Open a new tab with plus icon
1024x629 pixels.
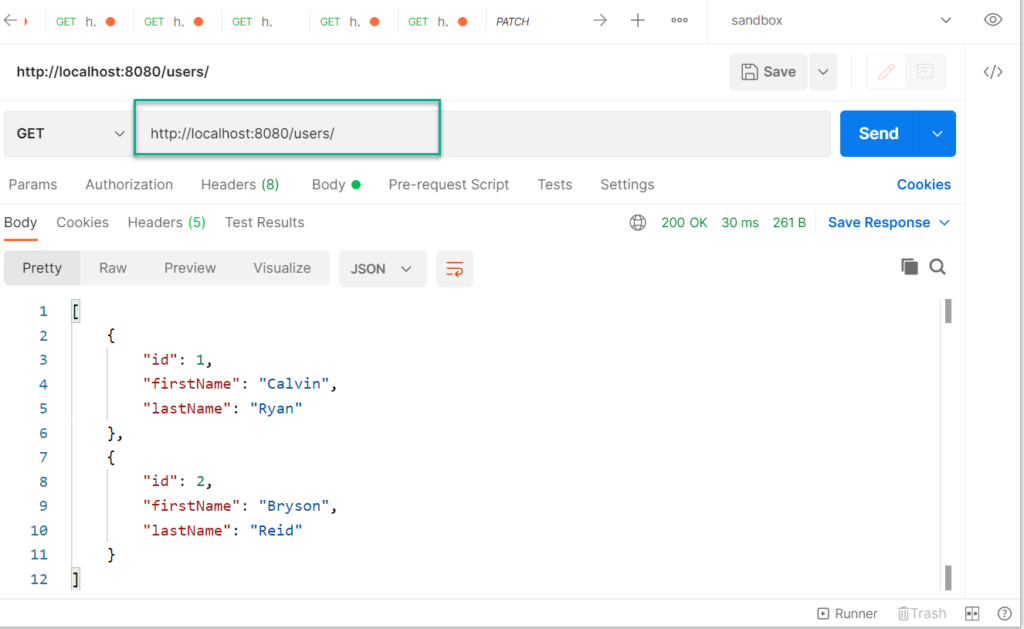click(638, 20)
